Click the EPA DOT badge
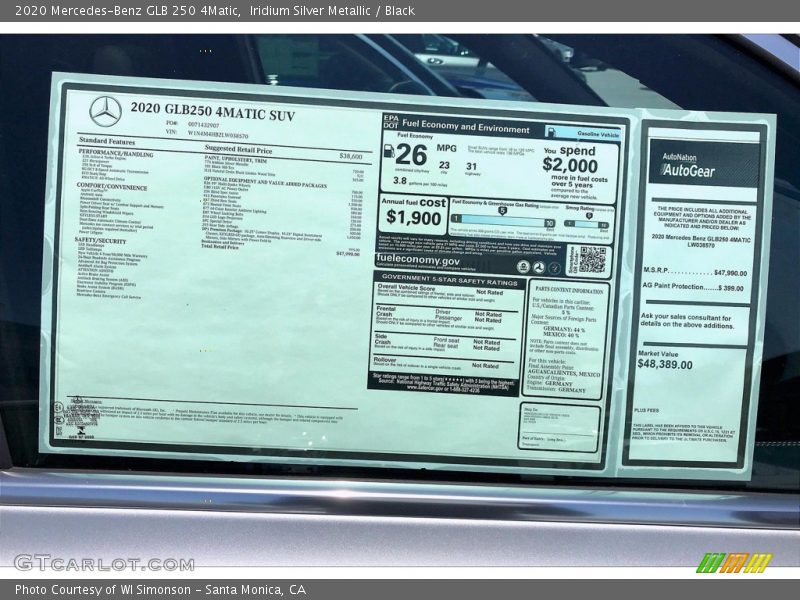This screenshot has height=600, width=800. pos(390,121)
